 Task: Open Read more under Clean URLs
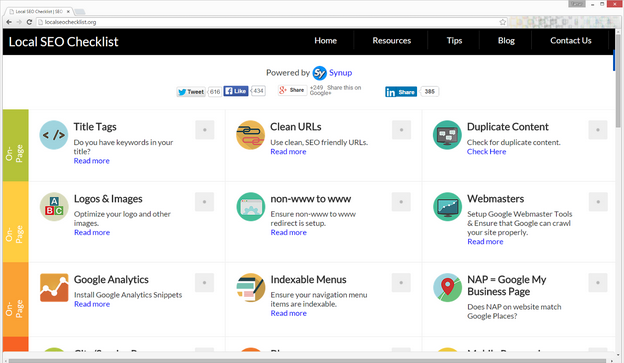[x=288, y=152]
